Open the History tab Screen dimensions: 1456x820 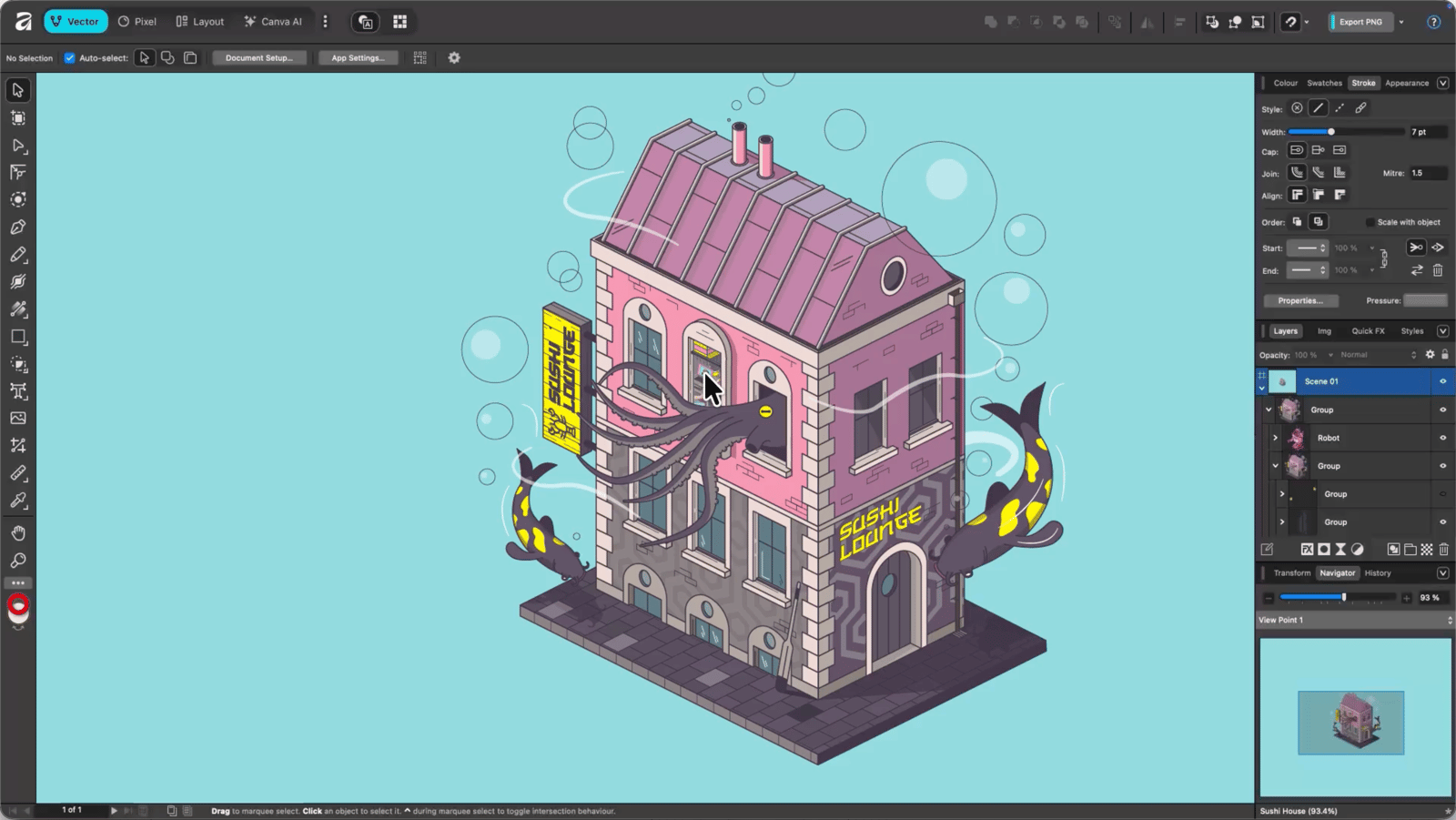(1377, 573)
